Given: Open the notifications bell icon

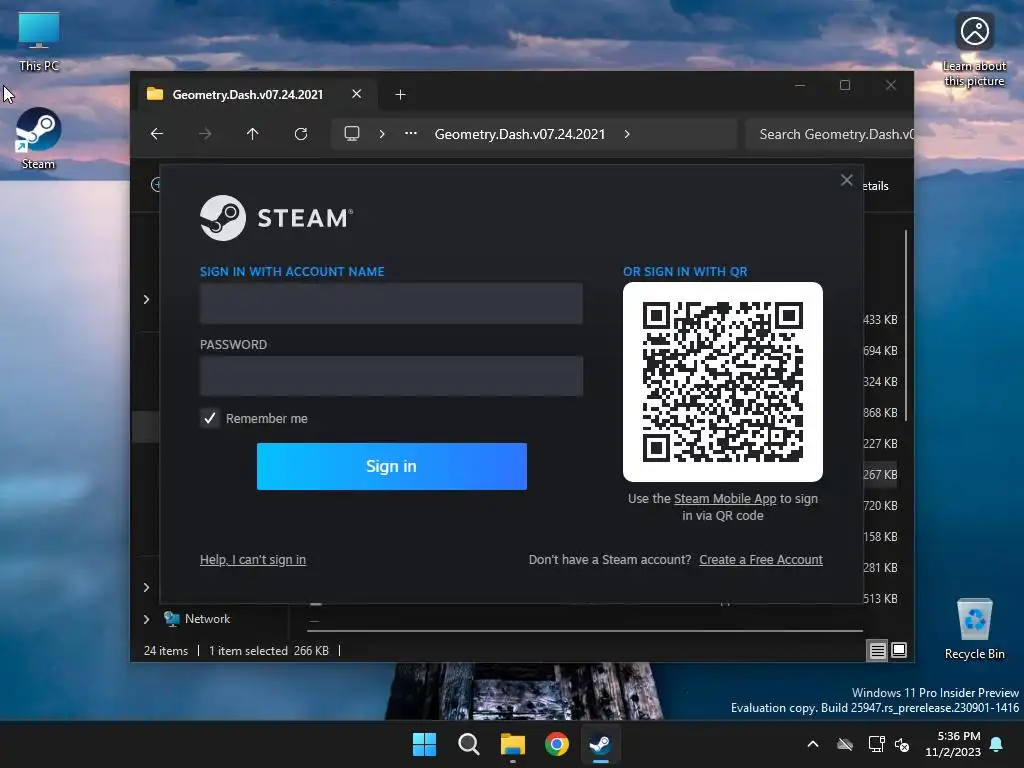Looking at the screenshot, I should pos(996,744).
